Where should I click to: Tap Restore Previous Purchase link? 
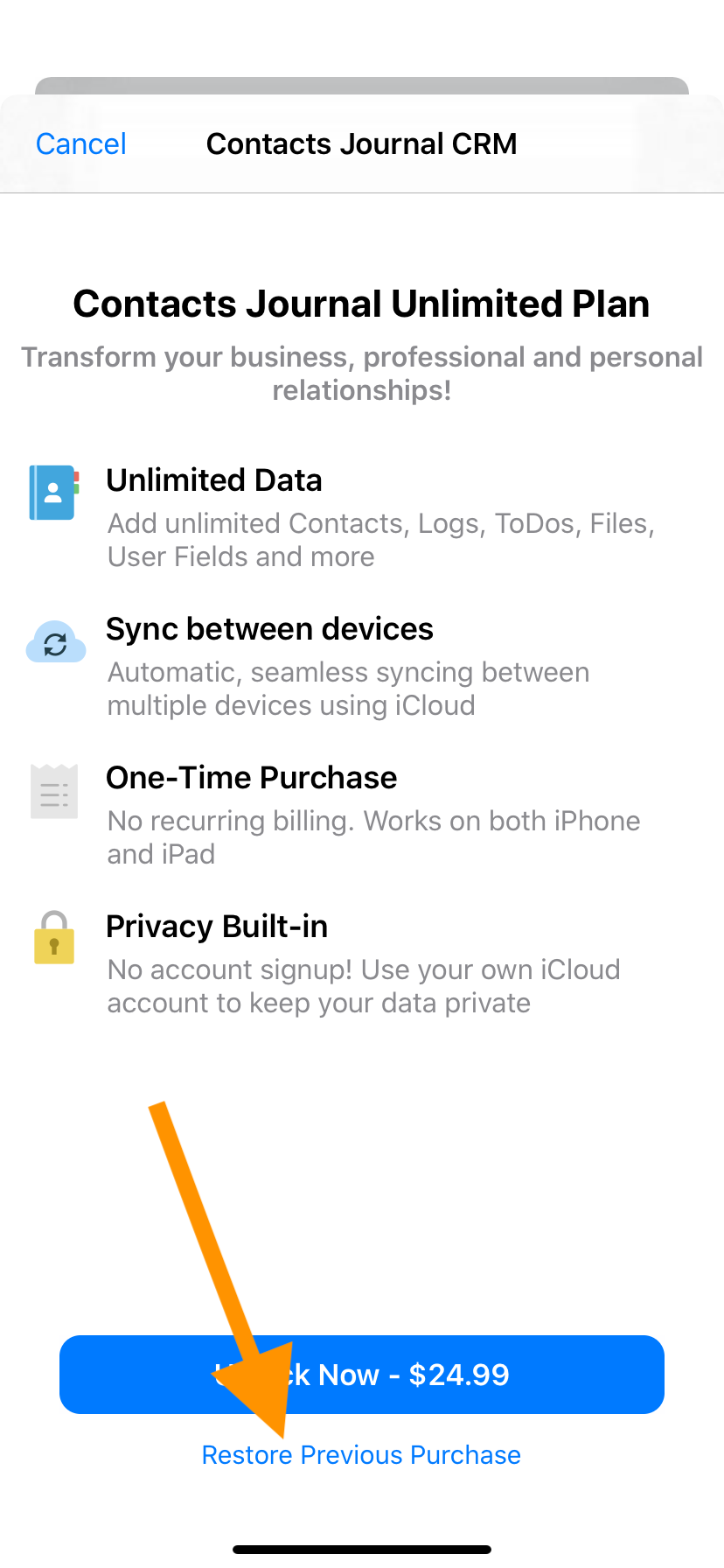(x=361, y=1455)
